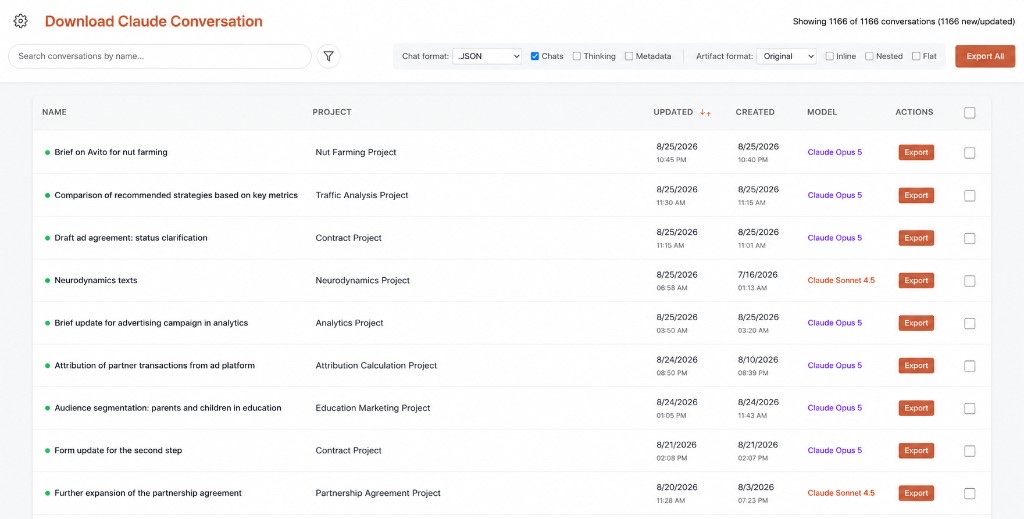Sort by the Model column header

click(822, 112)
